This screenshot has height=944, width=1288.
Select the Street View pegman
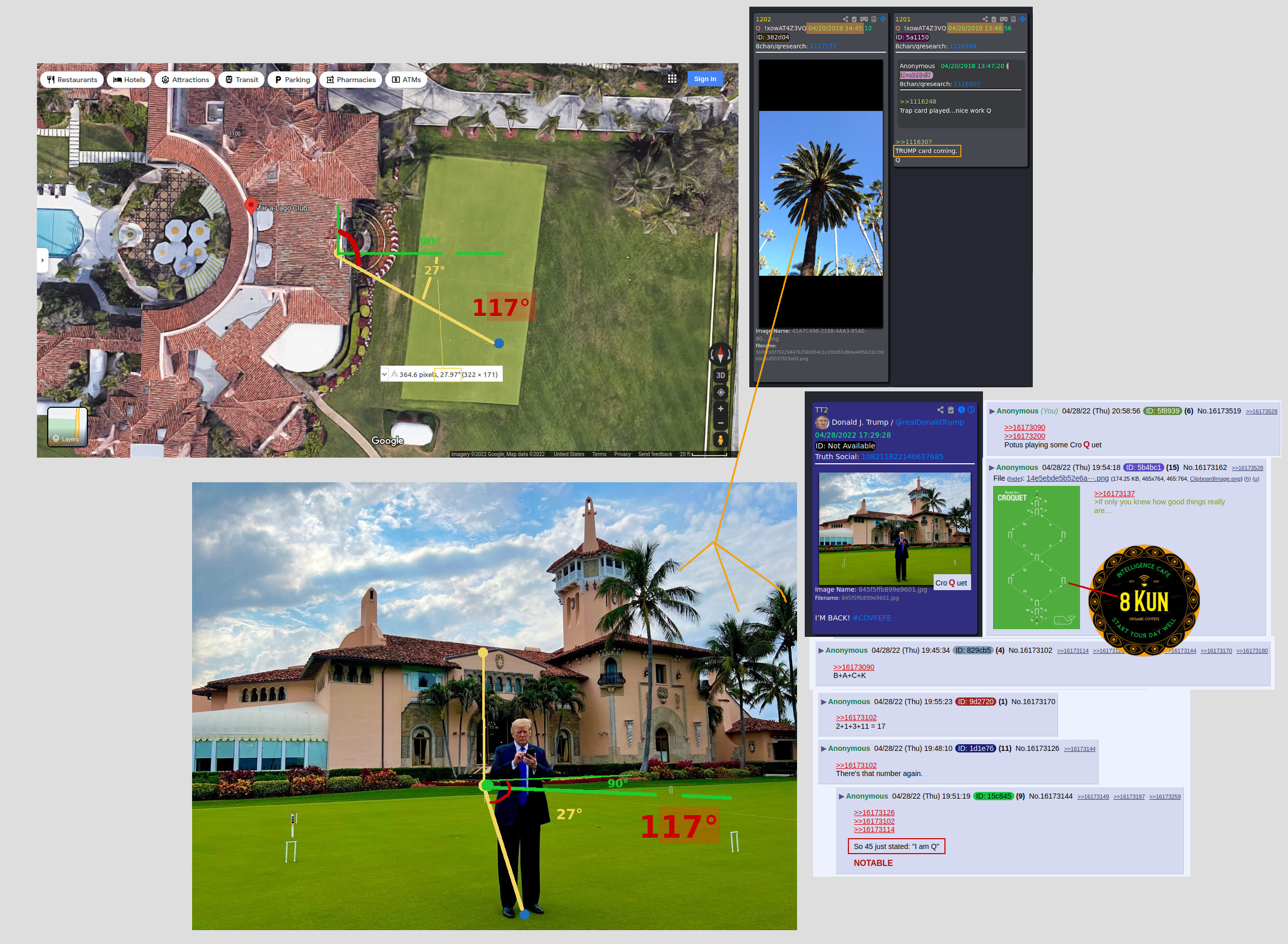tap(721, 440)
